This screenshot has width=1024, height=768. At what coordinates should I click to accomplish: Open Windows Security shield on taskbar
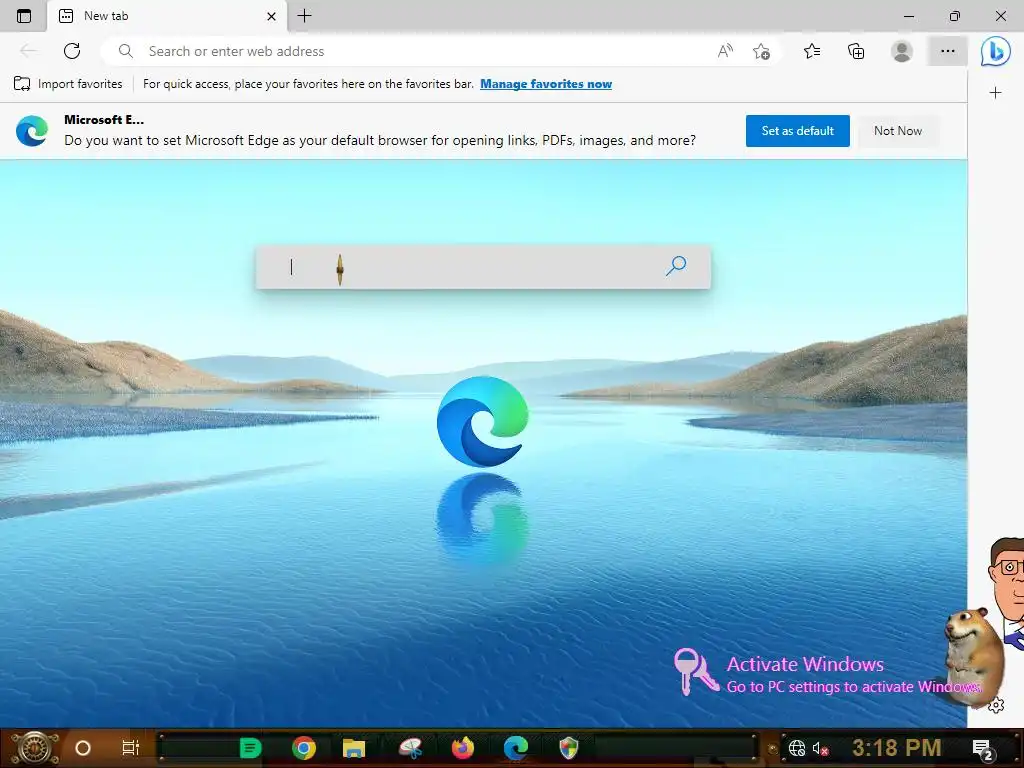pos(569,748)
